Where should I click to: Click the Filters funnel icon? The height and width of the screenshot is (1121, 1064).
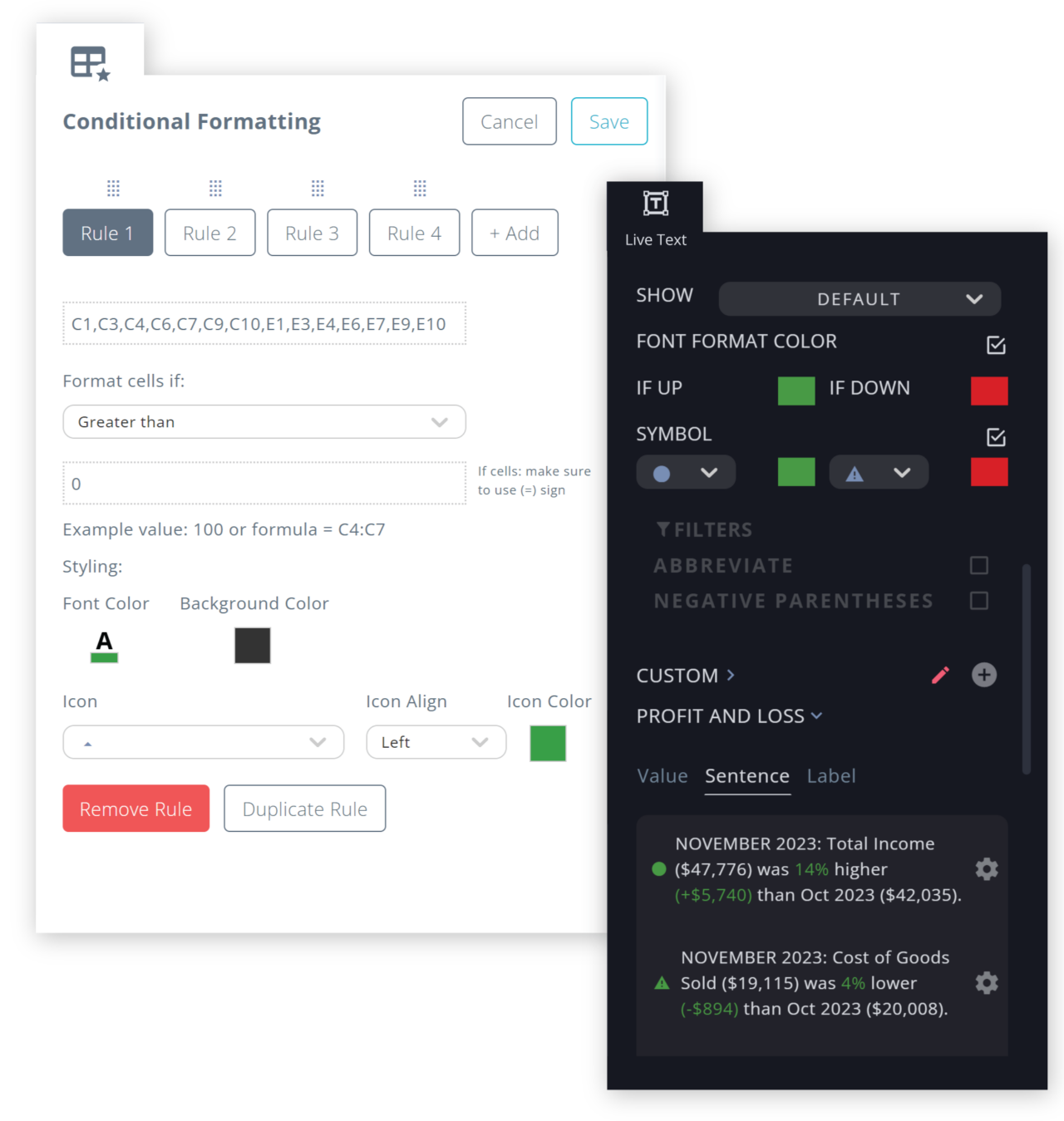pos(663,529)
